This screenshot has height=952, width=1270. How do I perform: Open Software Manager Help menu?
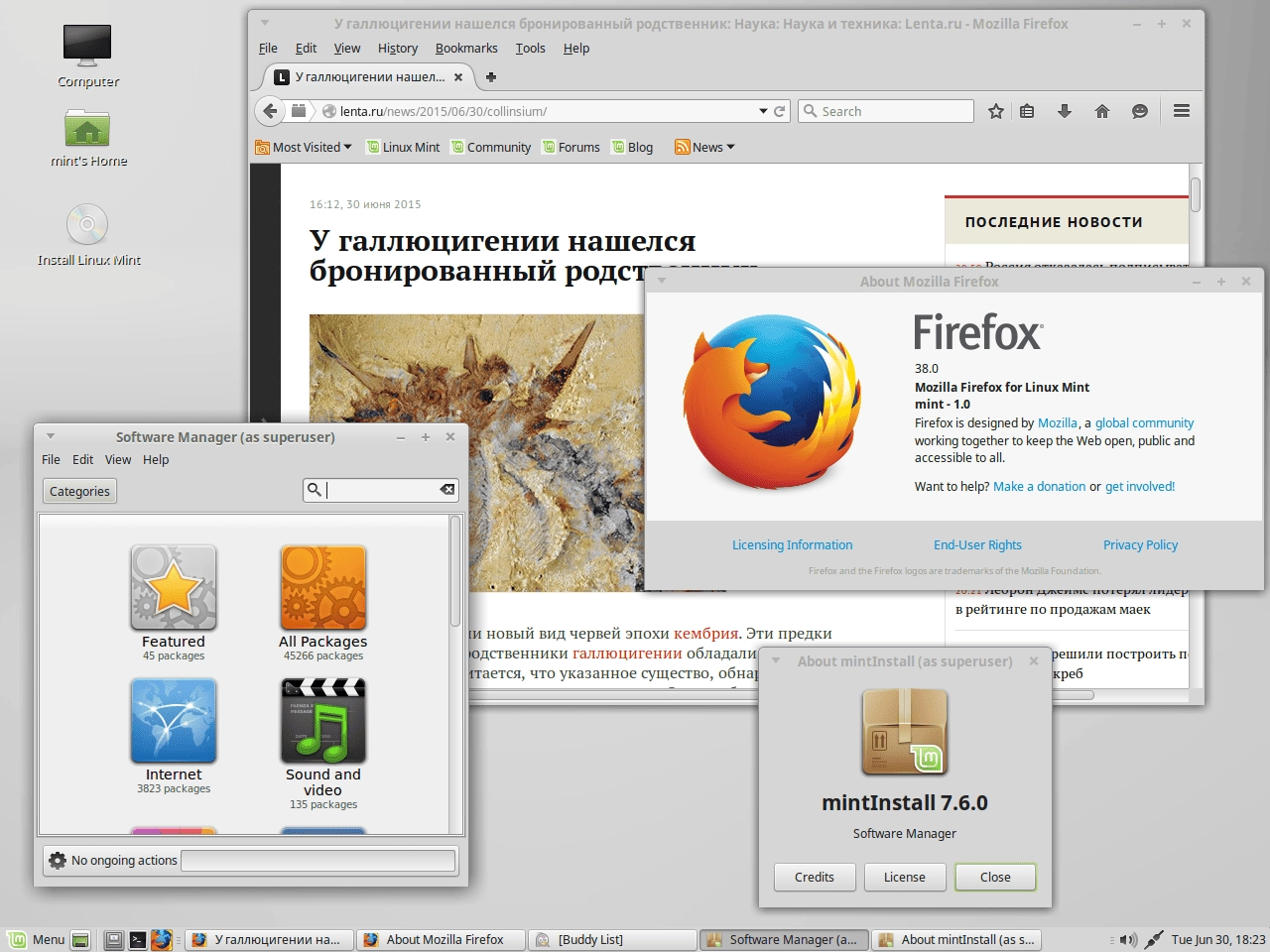tap(156, 459)
